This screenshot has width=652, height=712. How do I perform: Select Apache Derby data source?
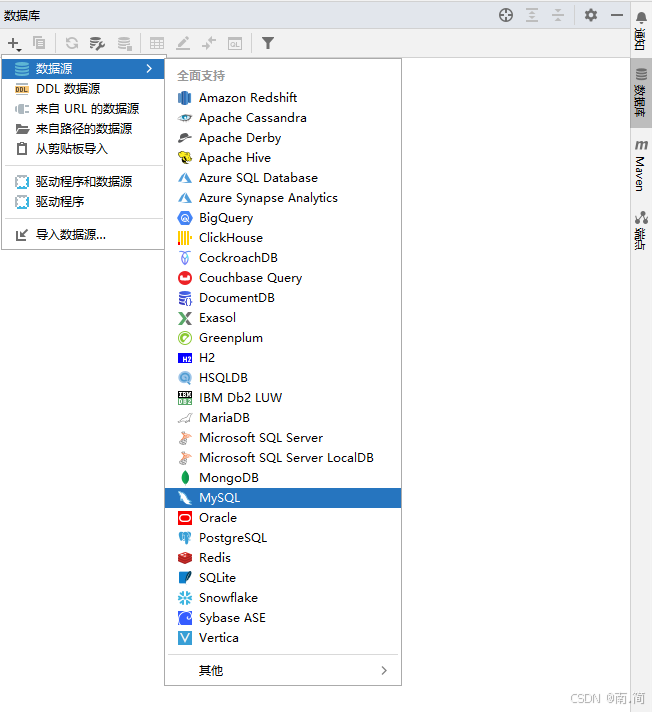283,138
